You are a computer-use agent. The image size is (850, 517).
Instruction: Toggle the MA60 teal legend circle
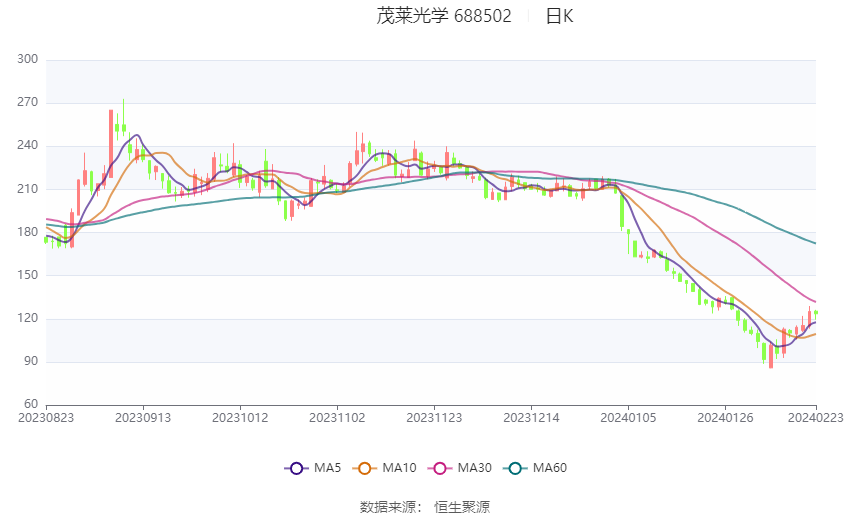(515, 468)
